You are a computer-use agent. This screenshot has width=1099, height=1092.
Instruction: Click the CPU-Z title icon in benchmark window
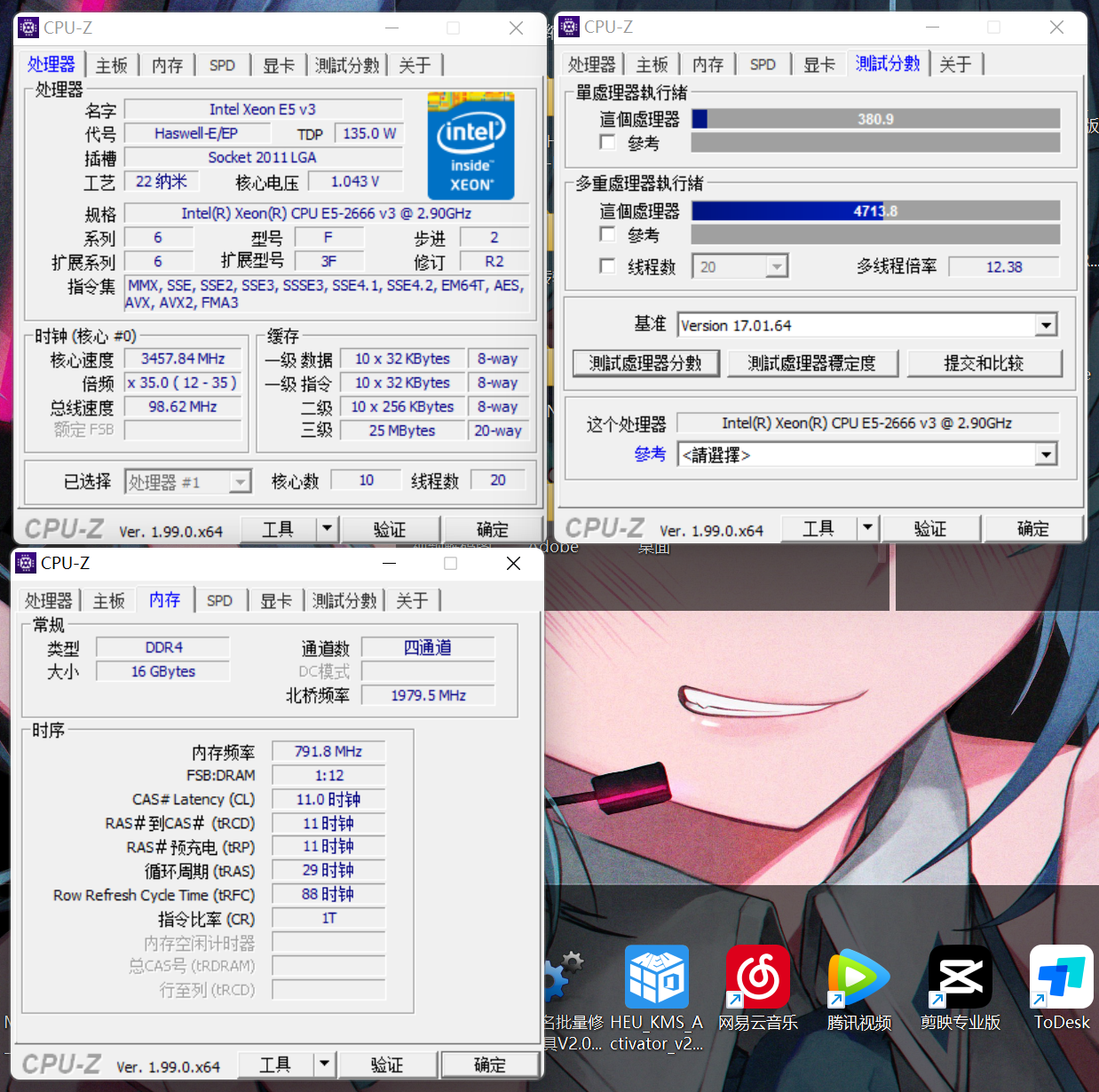[569, 27]
